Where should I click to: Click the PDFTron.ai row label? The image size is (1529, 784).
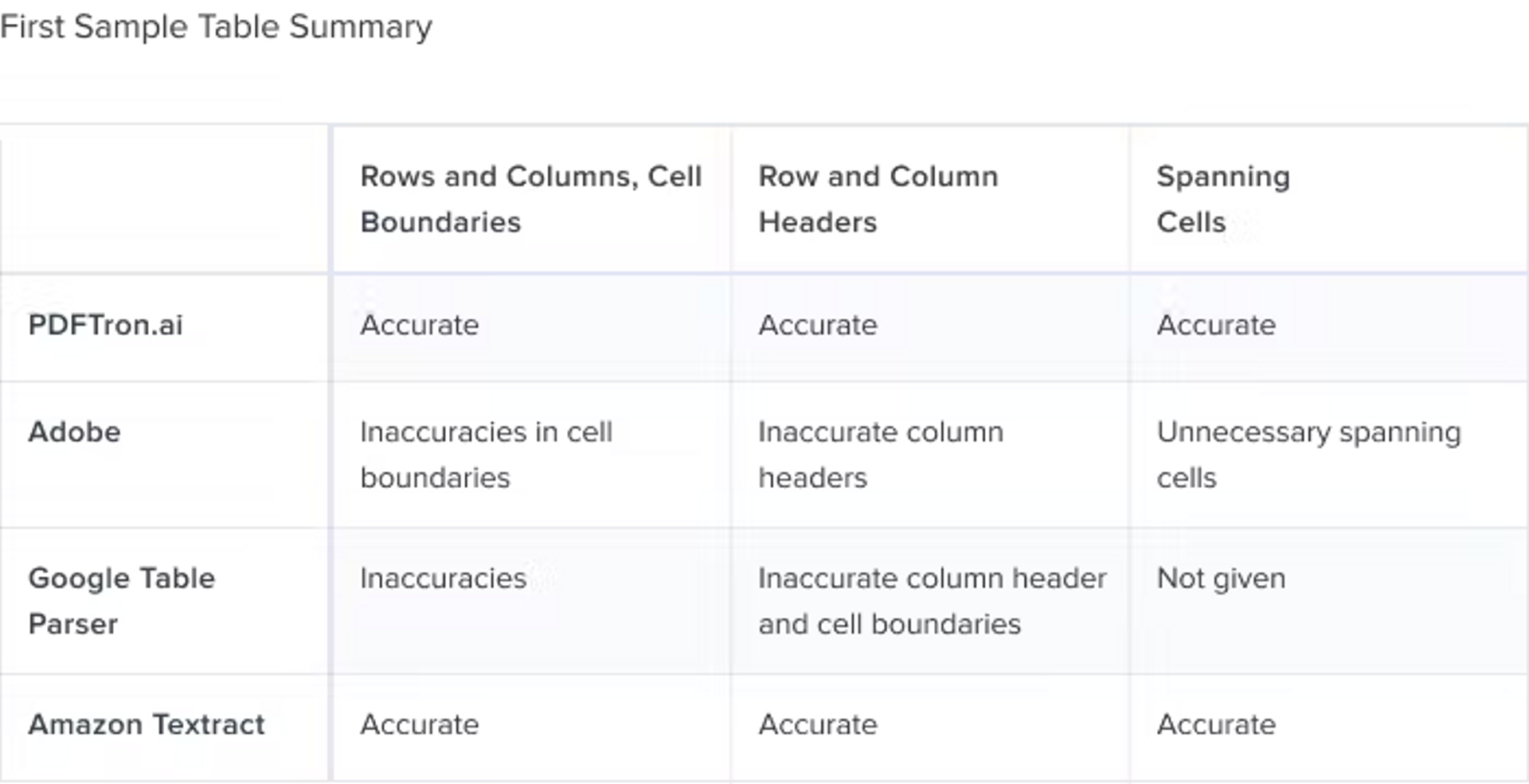105,326
